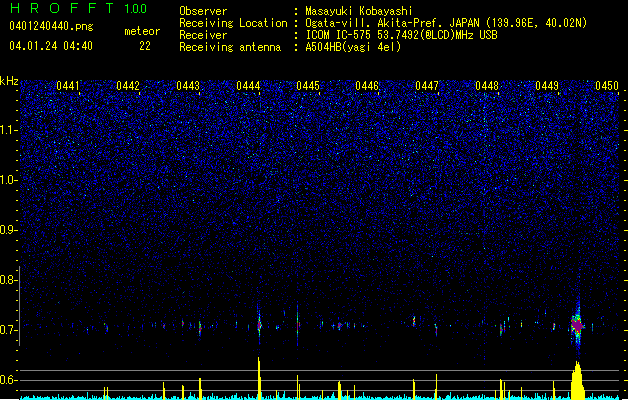Click the 0447 time marker

pyautogui.click(x=427, y=86)
